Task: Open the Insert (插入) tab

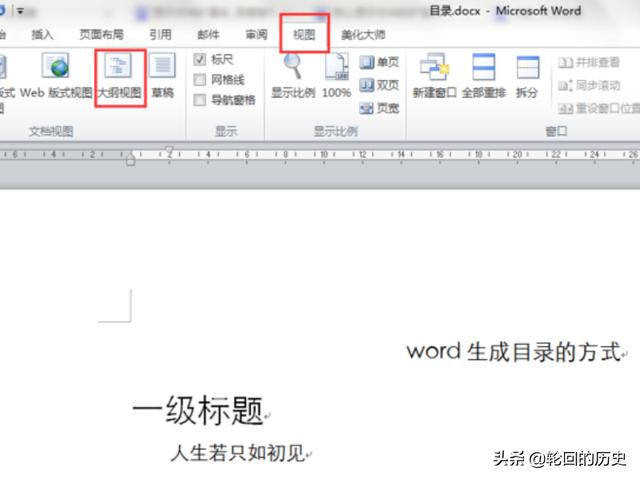Action: pos(42,35)
